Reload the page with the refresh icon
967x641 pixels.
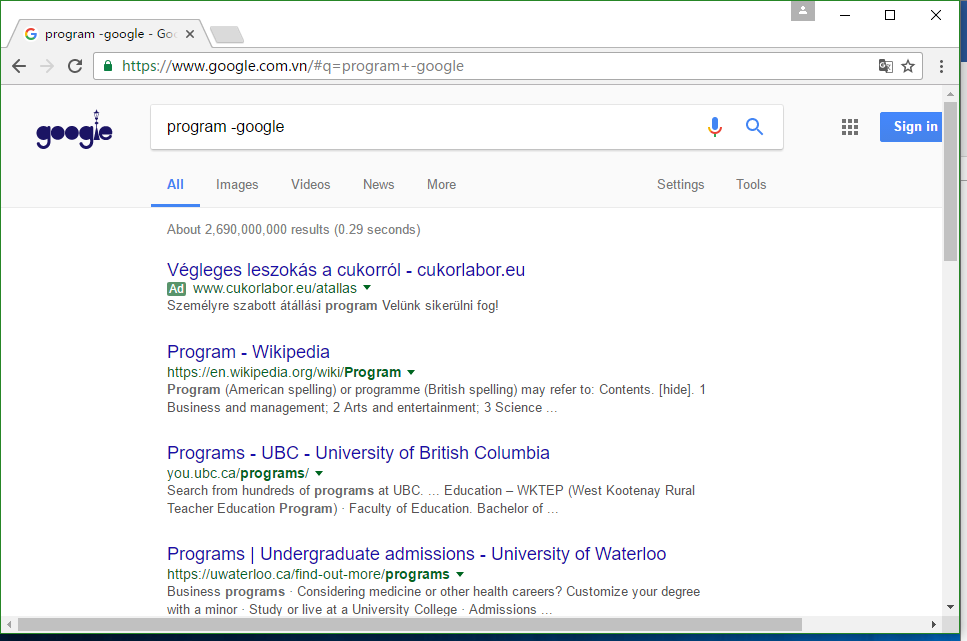pos(75,66)
